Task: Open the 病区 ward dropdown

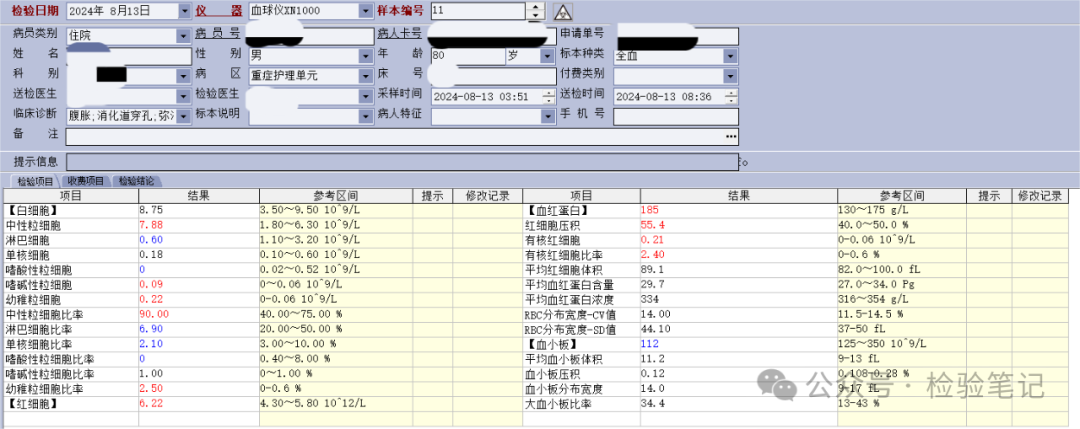Action: [x=366, y=76]
